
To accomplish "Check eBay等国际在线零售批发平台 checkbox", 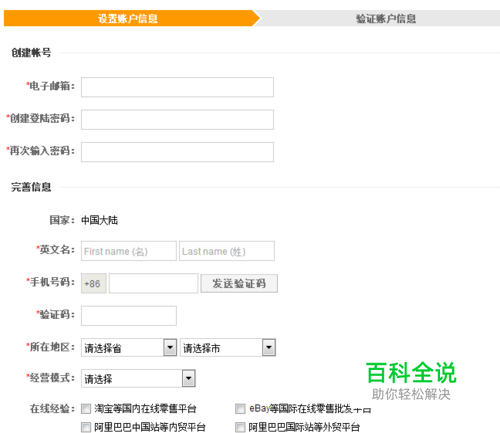I will 240,409.
